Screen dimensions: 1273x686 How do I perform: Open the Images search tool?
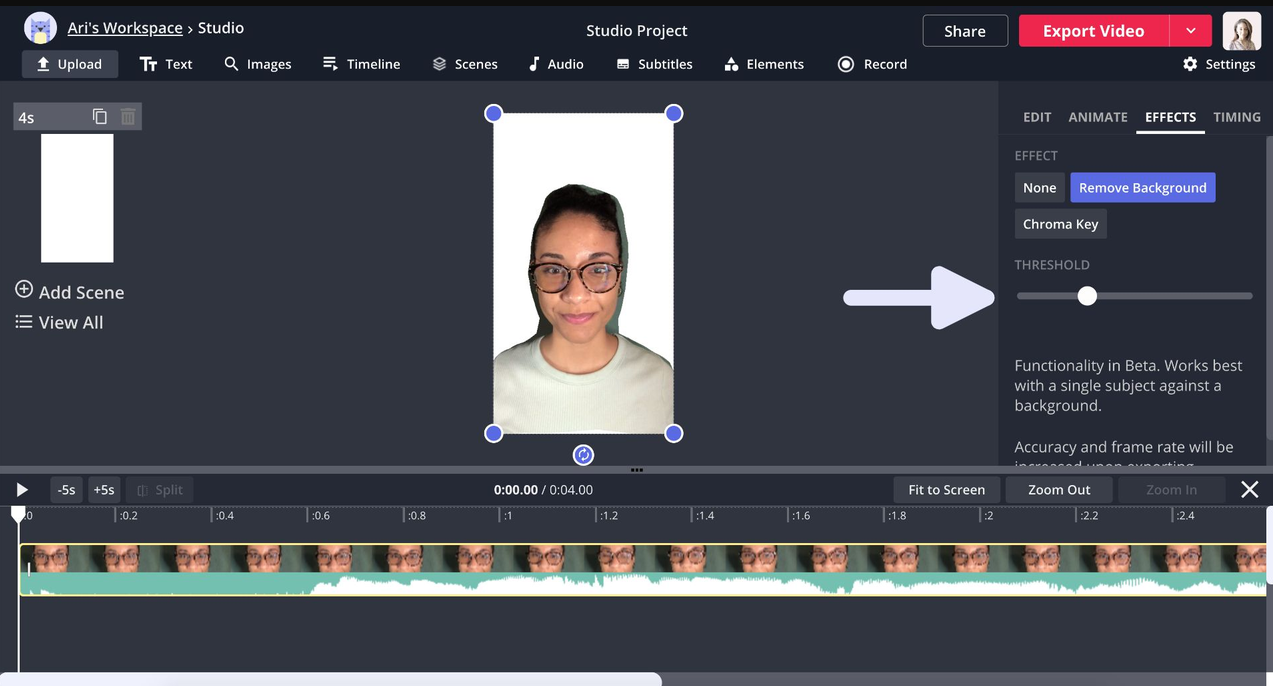point(258,64)
